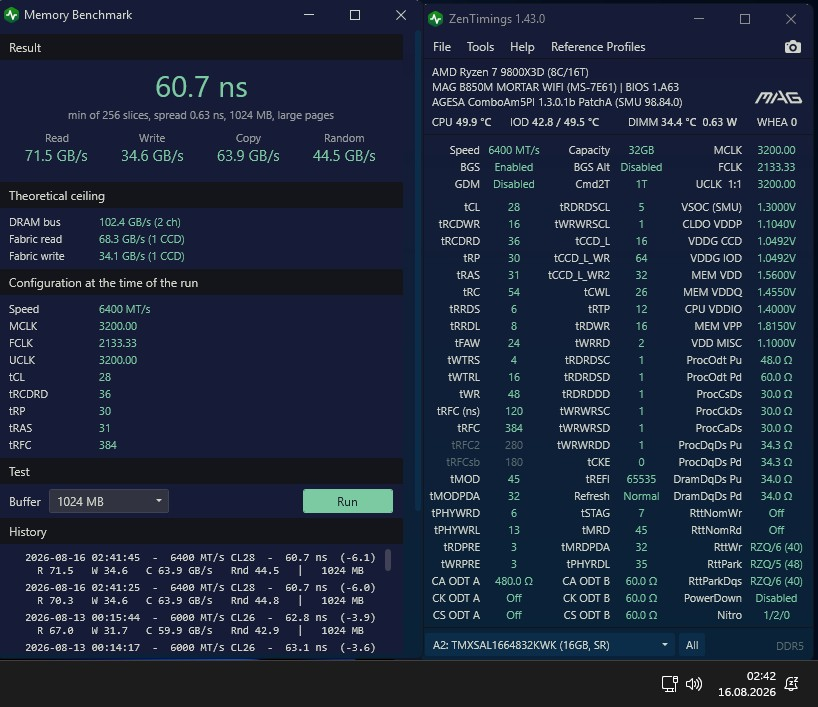Click the tRFC (ns) 120 value
This screenshot has height=707, width=818.
pyautogui.click(x=514, y=412)
